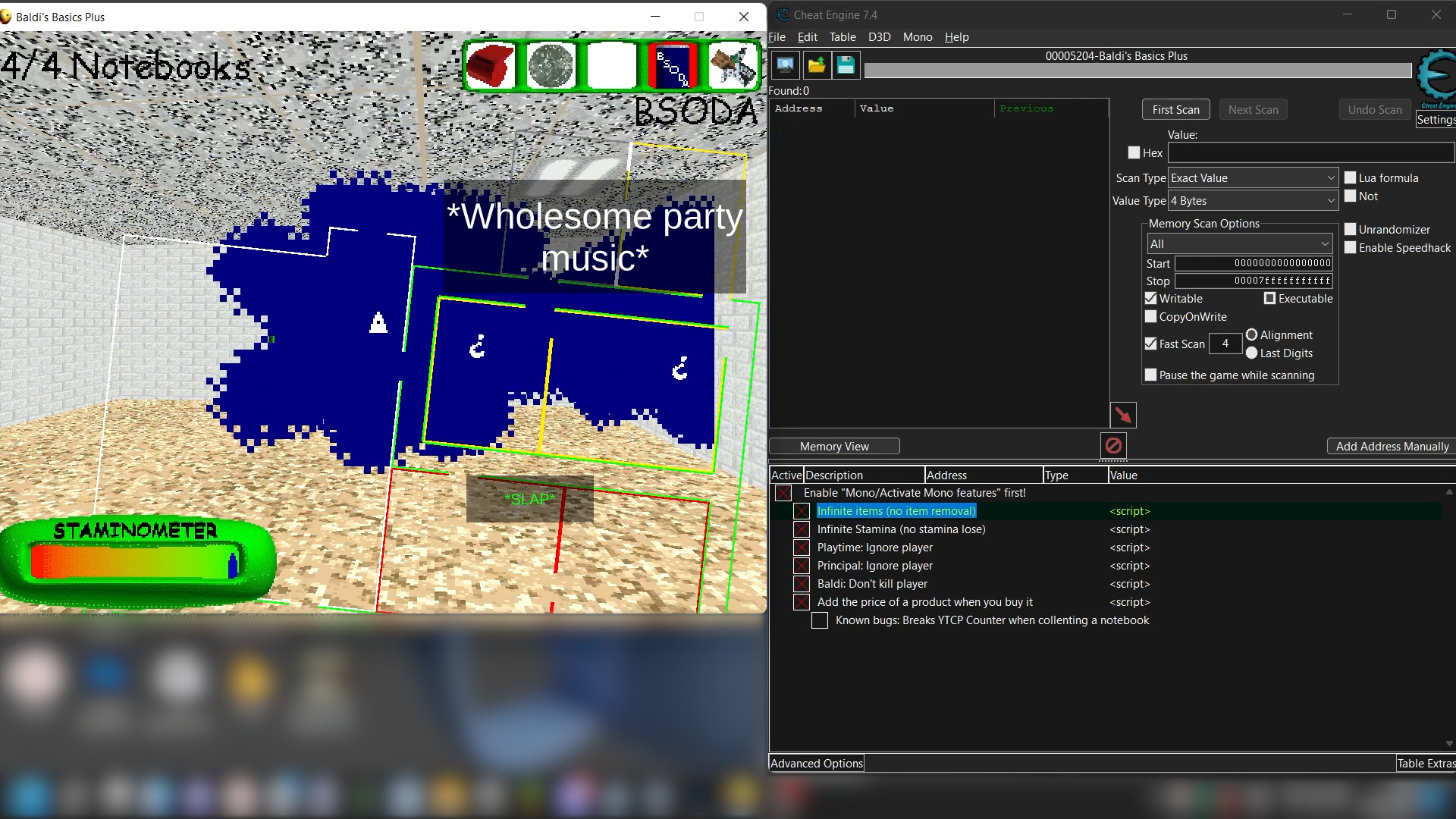Click the First Scan button

(x=1175, y=109)
